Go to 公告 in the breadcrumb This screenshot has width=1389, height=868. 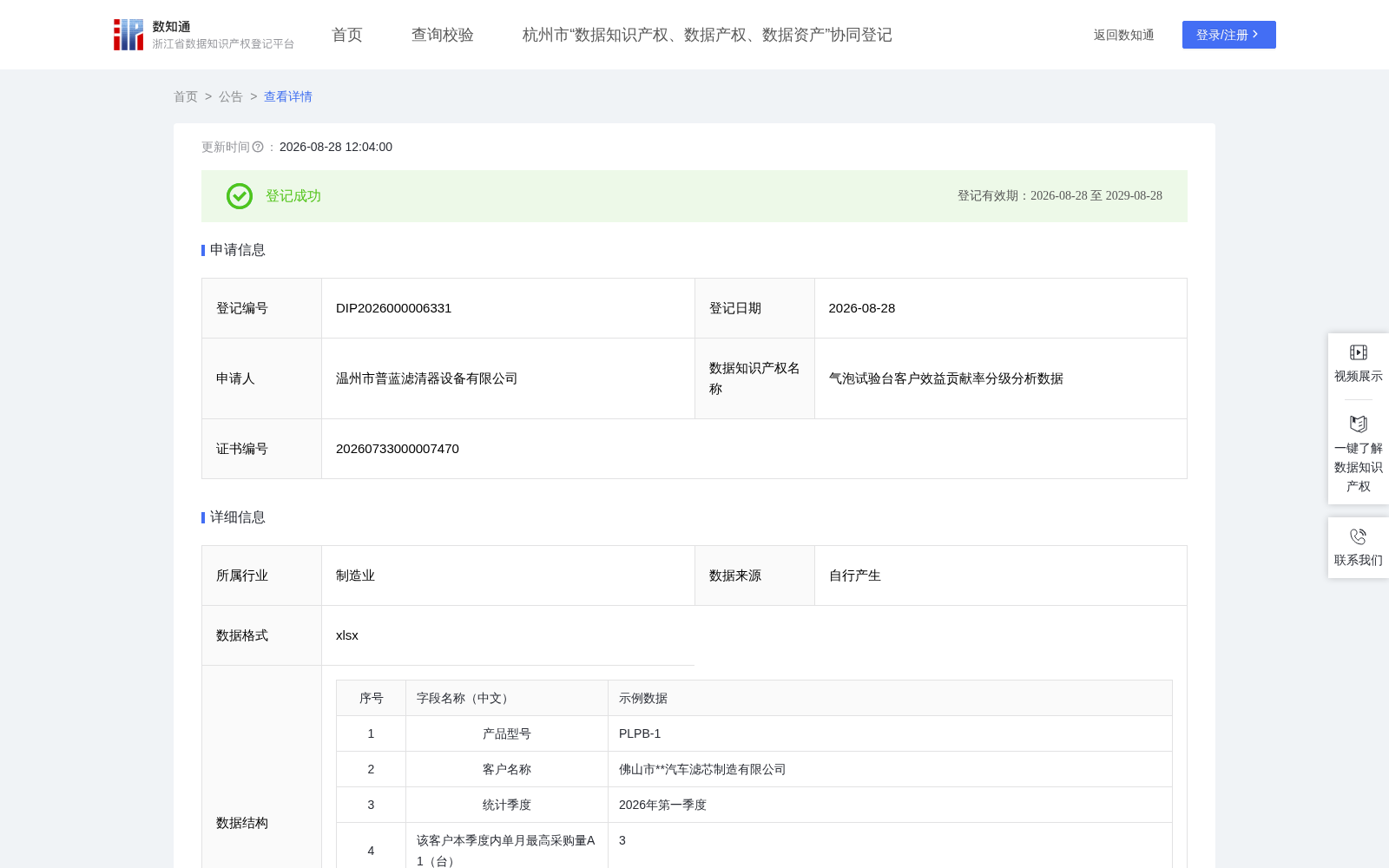(x=231, y=96)
